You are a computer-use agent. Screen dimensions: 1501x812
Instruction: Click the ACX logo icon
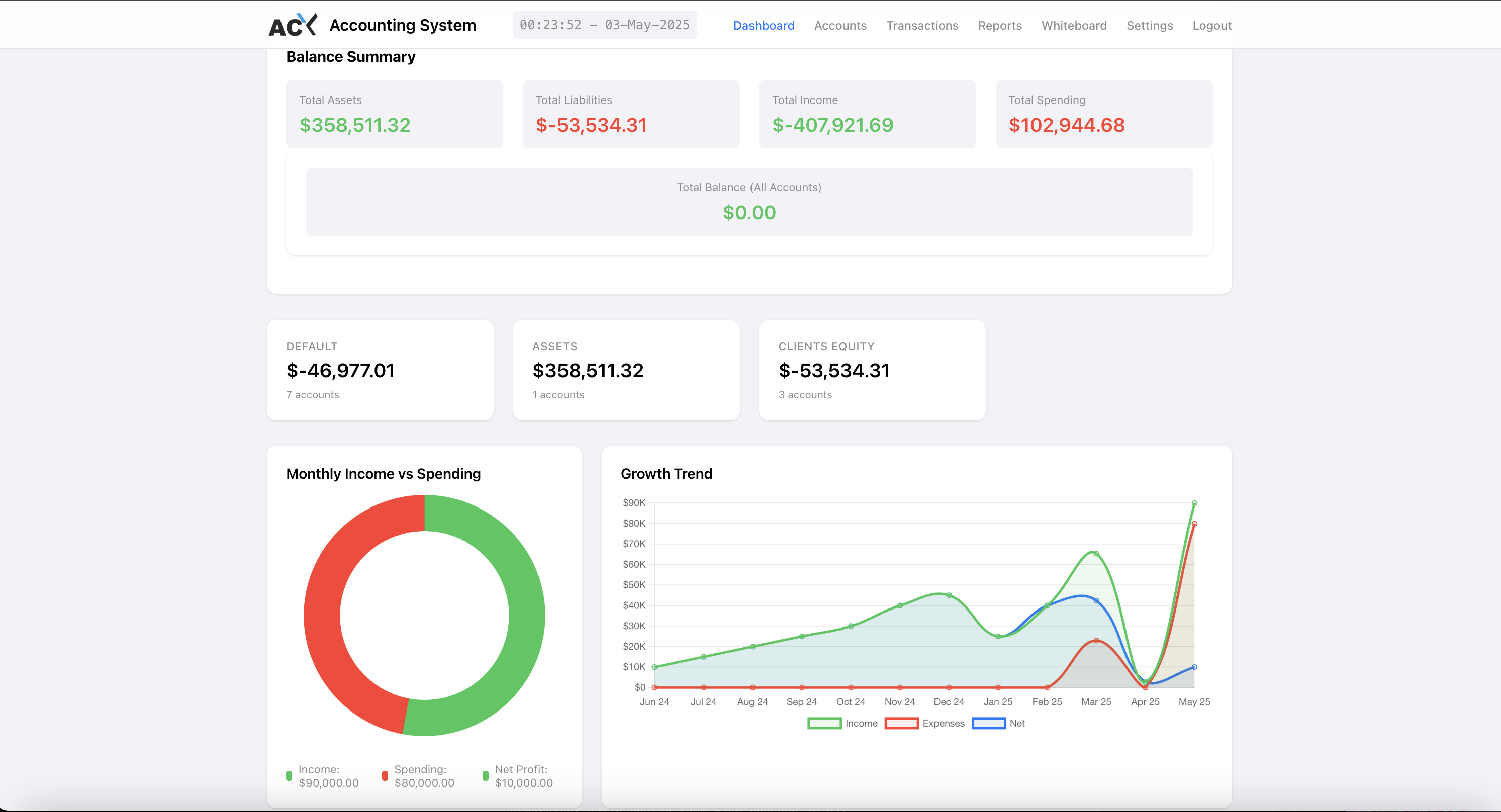(x=293, y=25)
